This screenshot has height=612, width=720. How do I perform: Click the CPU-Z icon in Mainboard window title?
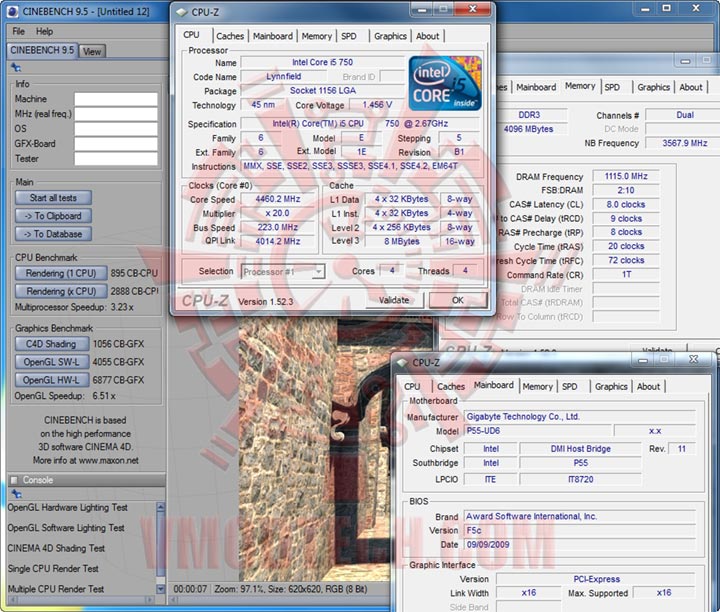402,363
